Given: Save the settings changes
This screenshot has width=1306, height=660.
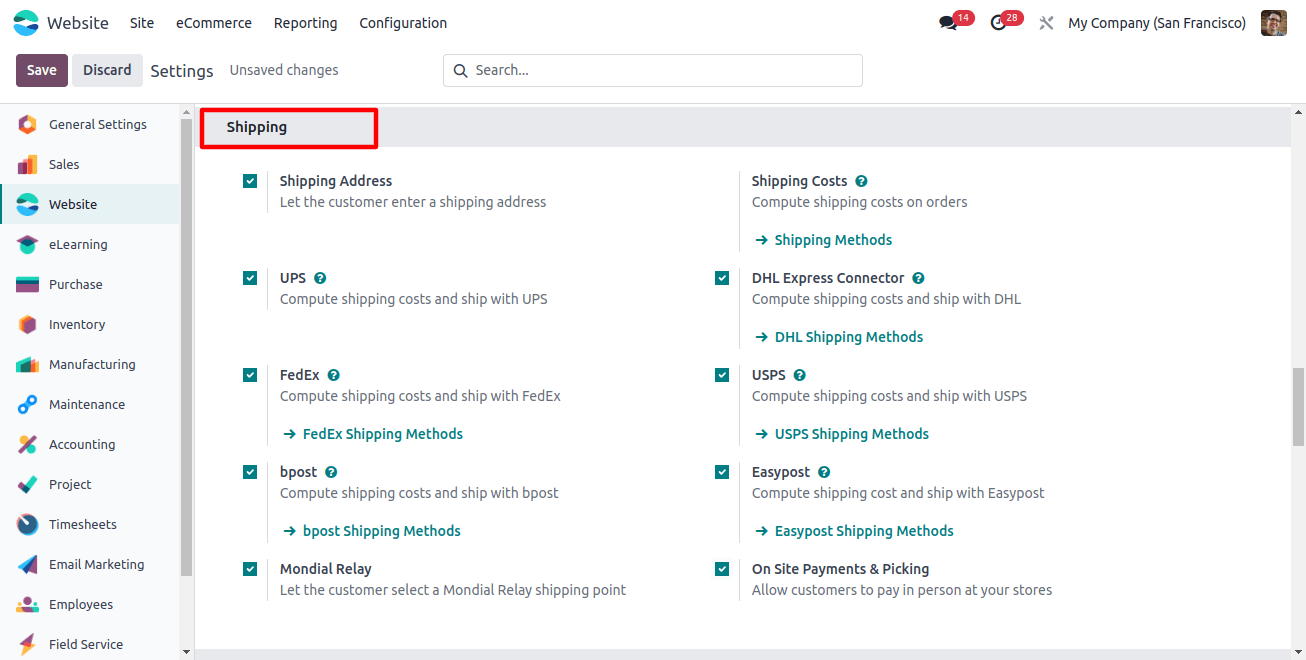Looking at the screenshot, I should tap(42, 70).
